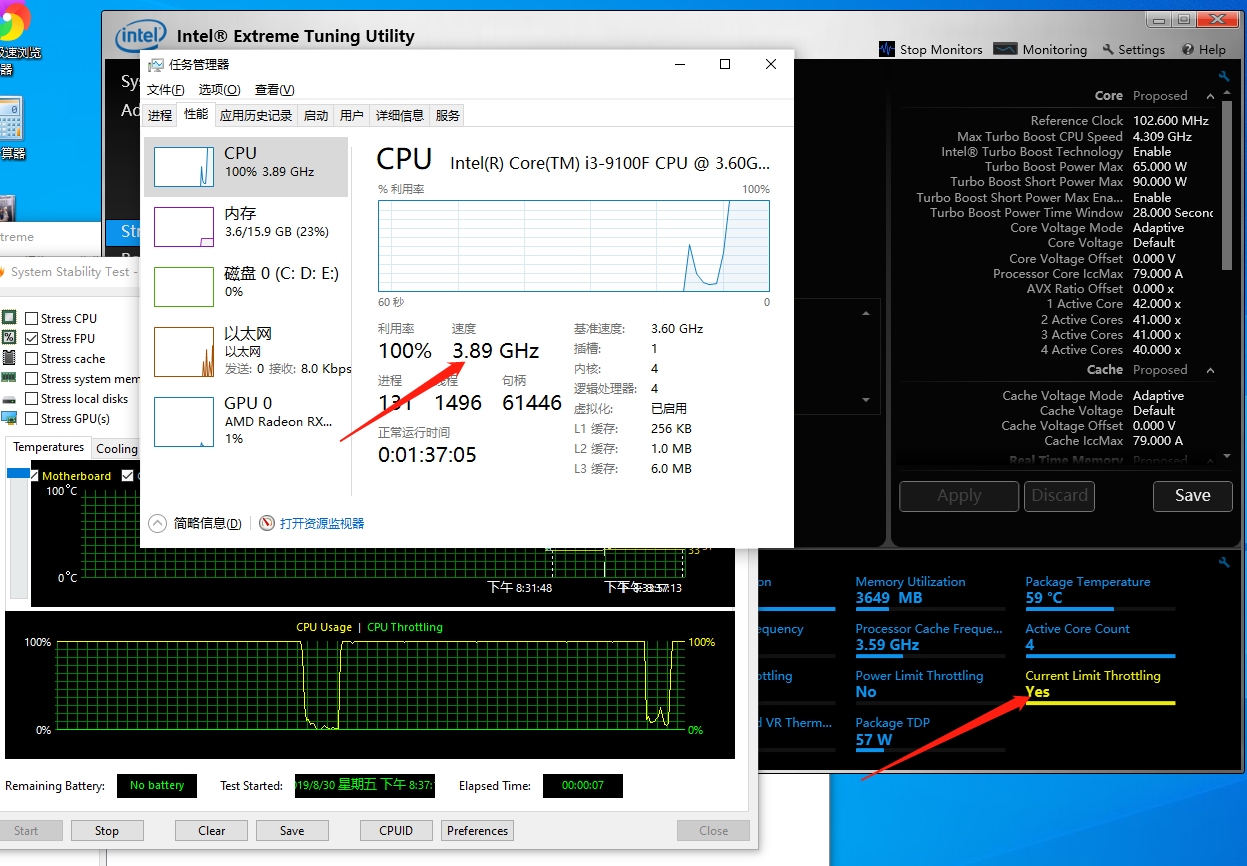Click the Package Temperature 59 °C monitor tile

tap(1100, 594)
